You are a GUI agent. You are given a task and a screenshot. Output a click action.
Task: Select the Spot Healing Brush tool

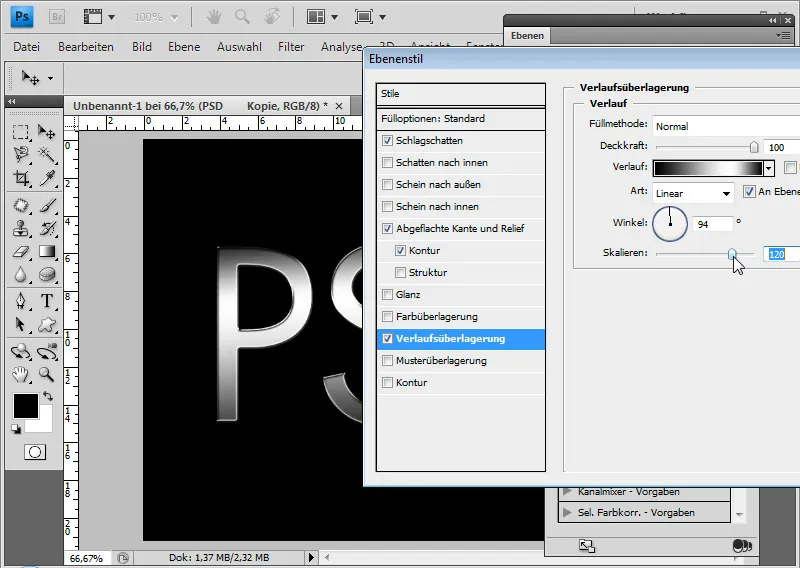coord(20,205)
